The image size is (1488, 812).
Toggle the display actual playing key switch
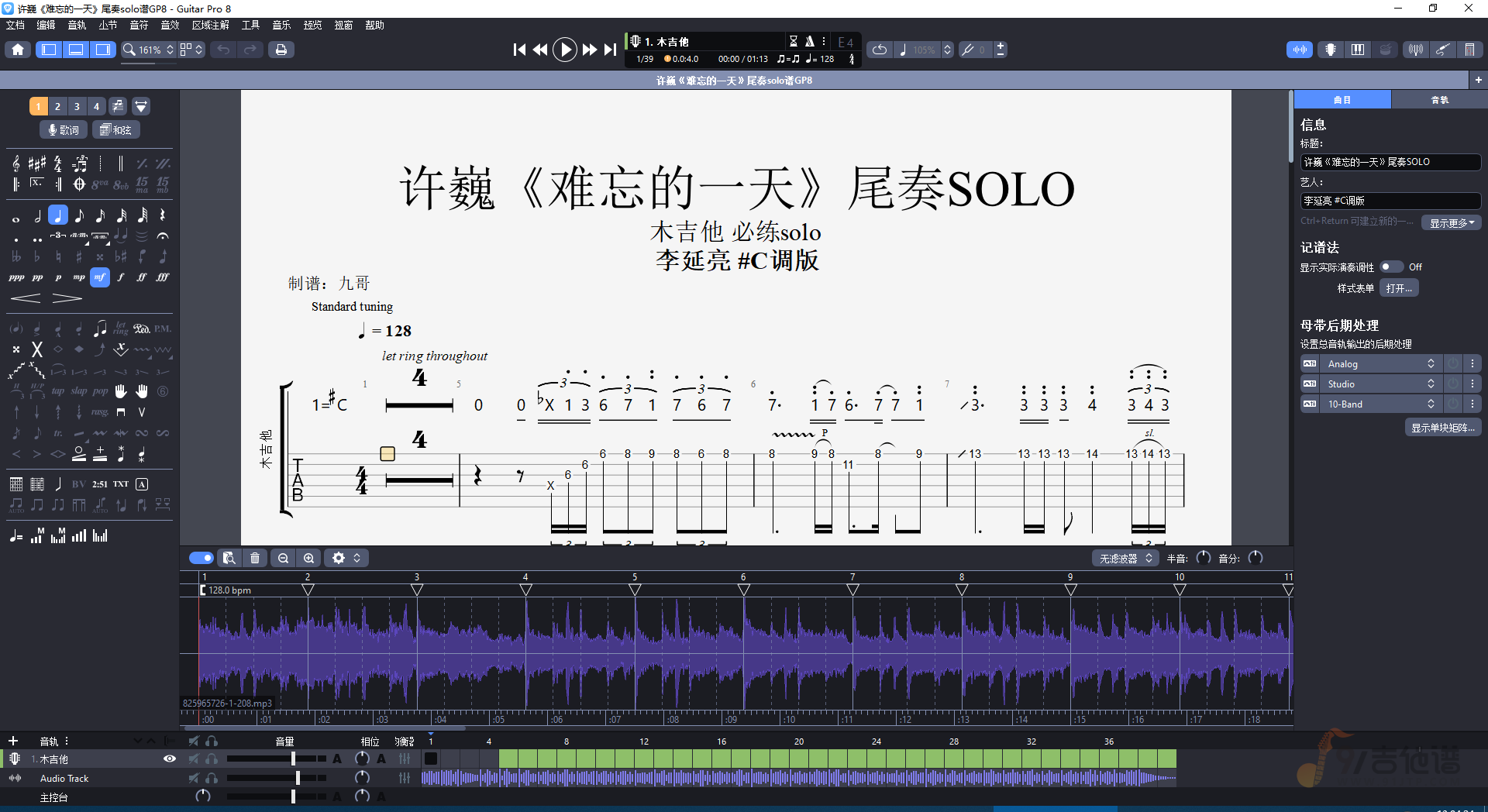(1392, 267)
